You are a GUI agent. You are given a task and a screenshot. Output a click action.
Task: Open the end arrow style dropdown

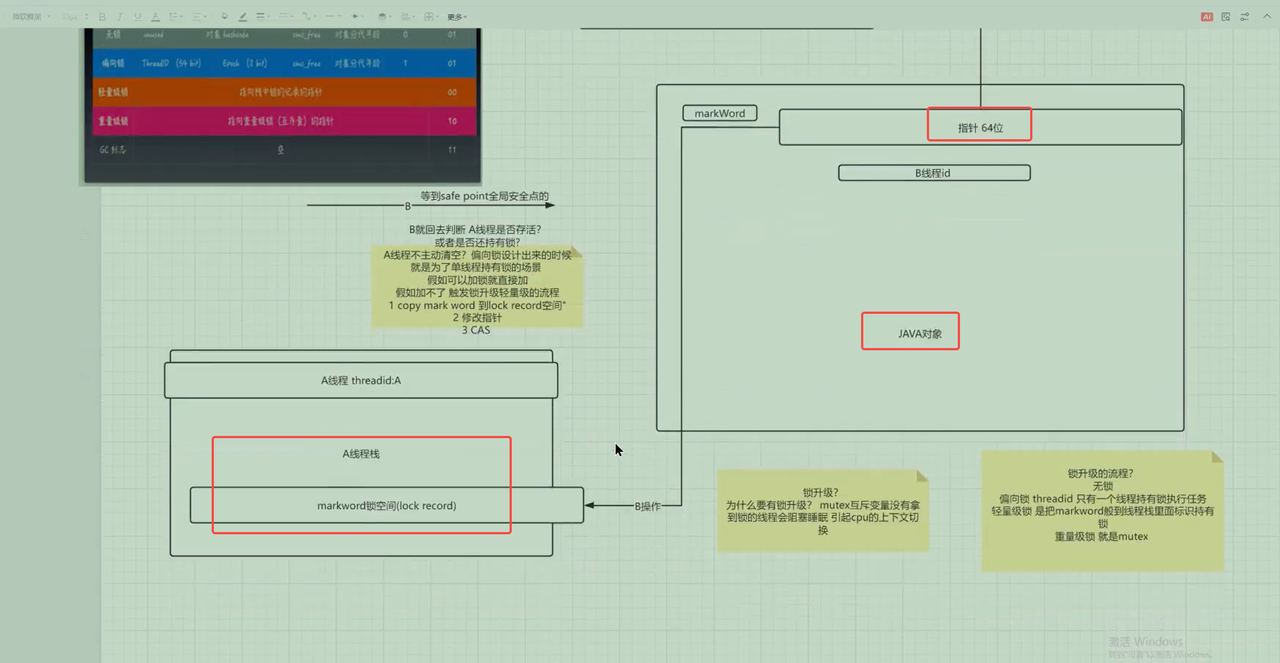(x=358, y=17)
